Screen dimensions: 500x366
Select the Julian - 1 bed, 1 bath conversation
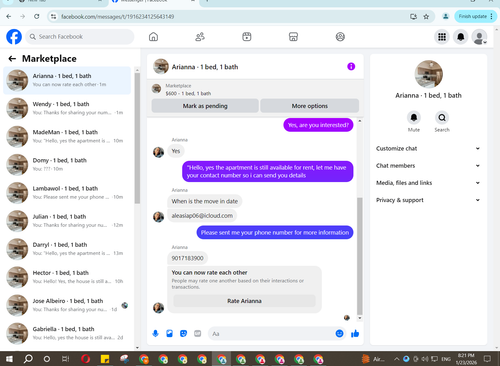(67, 221)
